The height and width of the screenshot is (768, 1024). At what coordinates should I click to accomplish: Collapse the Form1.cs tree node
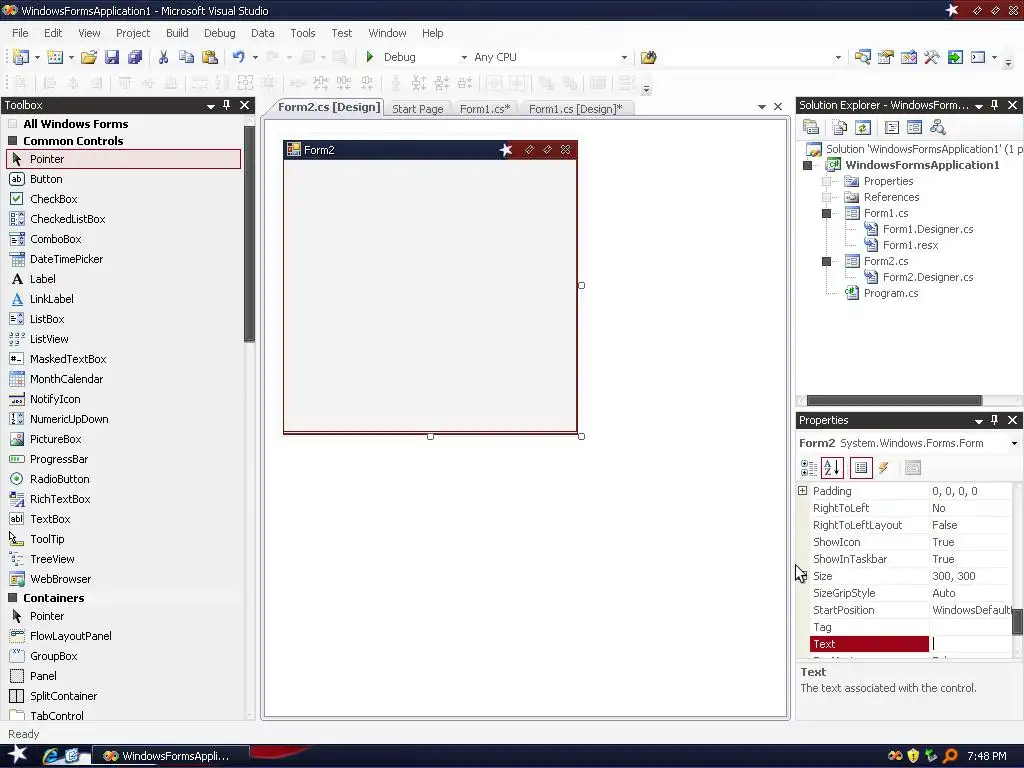[826, 213]
